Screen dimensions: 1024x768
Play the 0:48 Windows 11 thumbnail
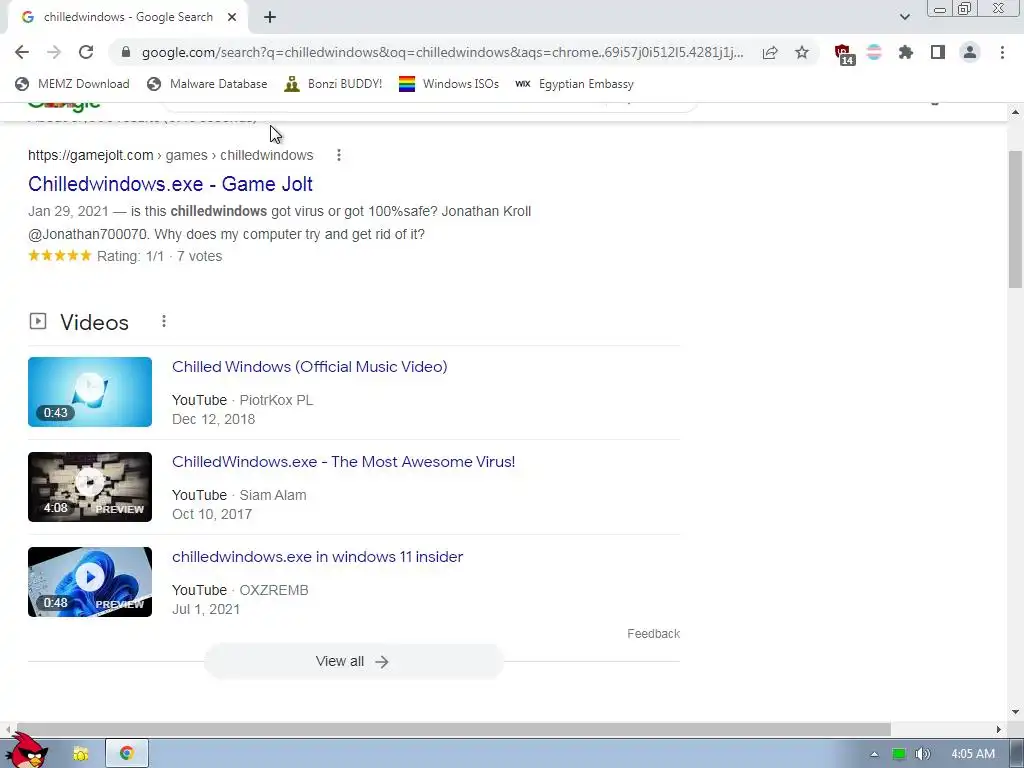(90, 582)
